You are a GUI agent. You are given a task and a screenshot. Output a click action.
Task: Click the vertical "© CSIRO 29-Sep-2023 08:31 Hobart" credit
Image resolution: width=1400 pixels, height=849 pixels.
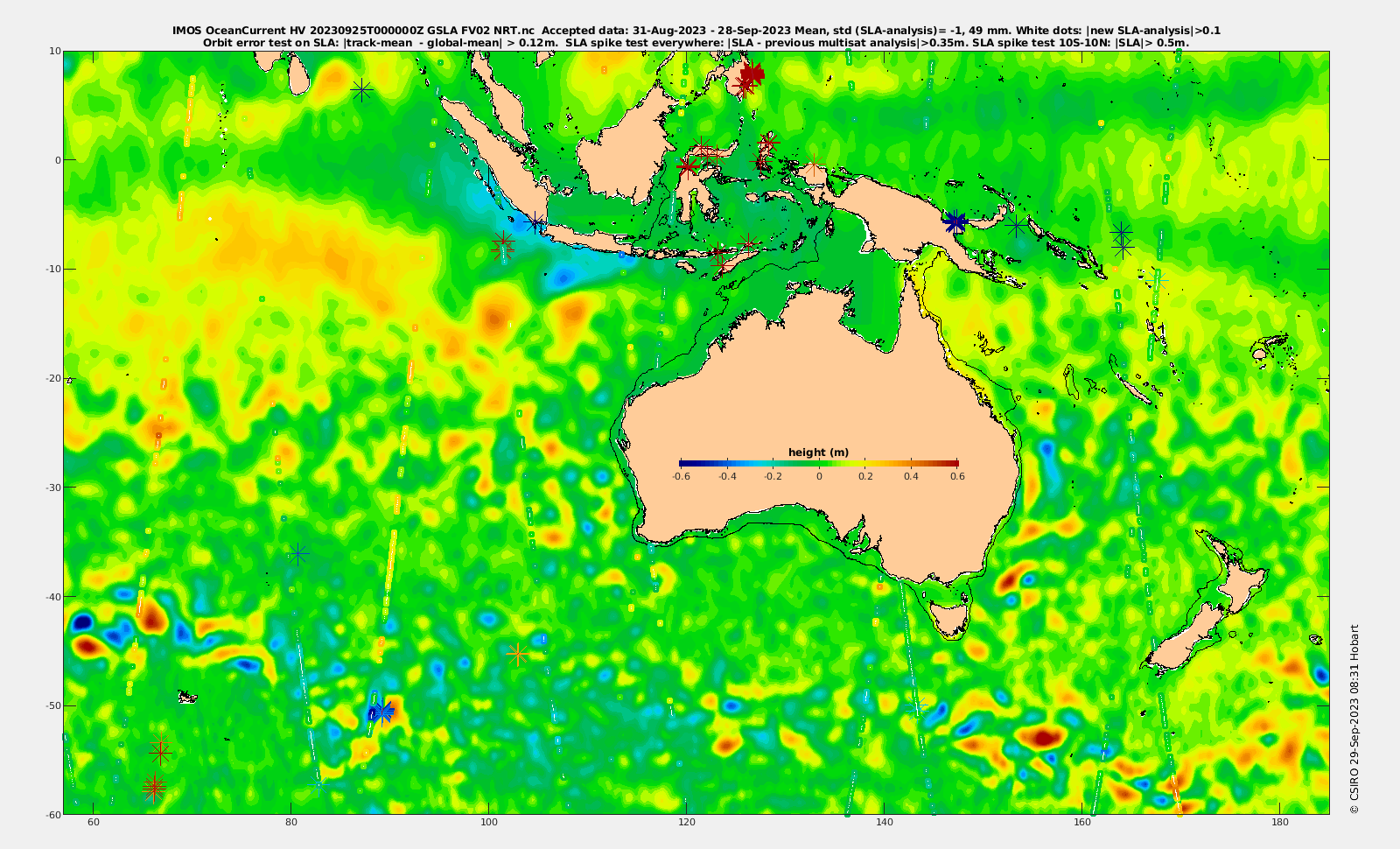[x=1354, y=719]
